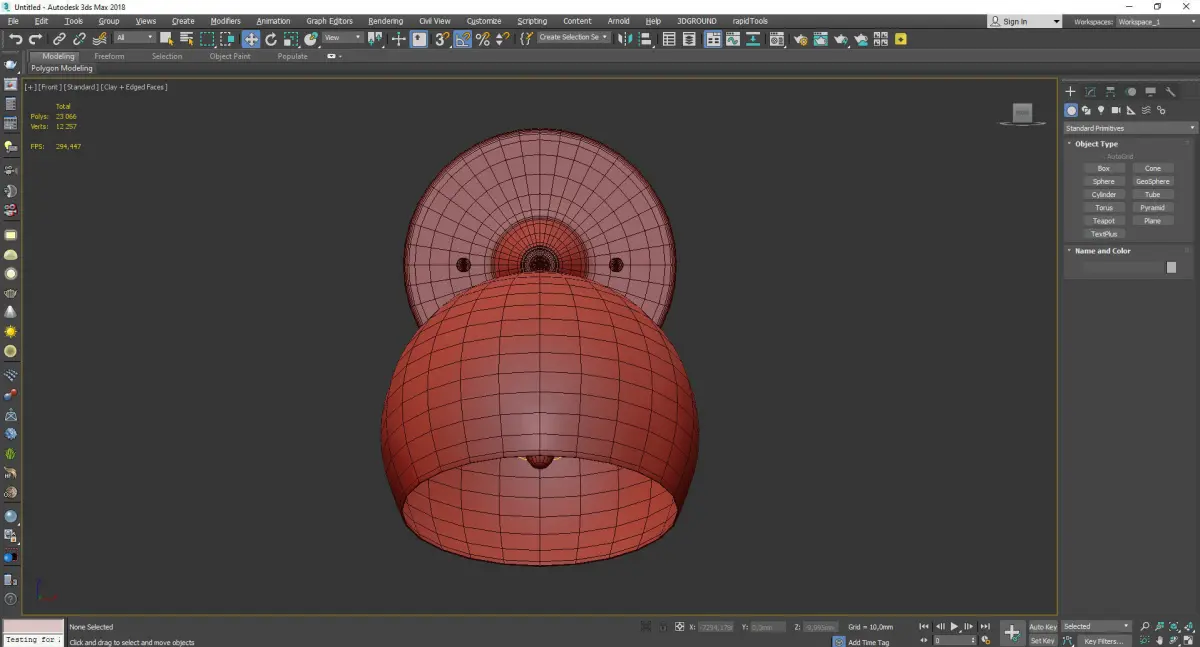
Task: Open the Modify tab in the command panel
Action: 1090,92
